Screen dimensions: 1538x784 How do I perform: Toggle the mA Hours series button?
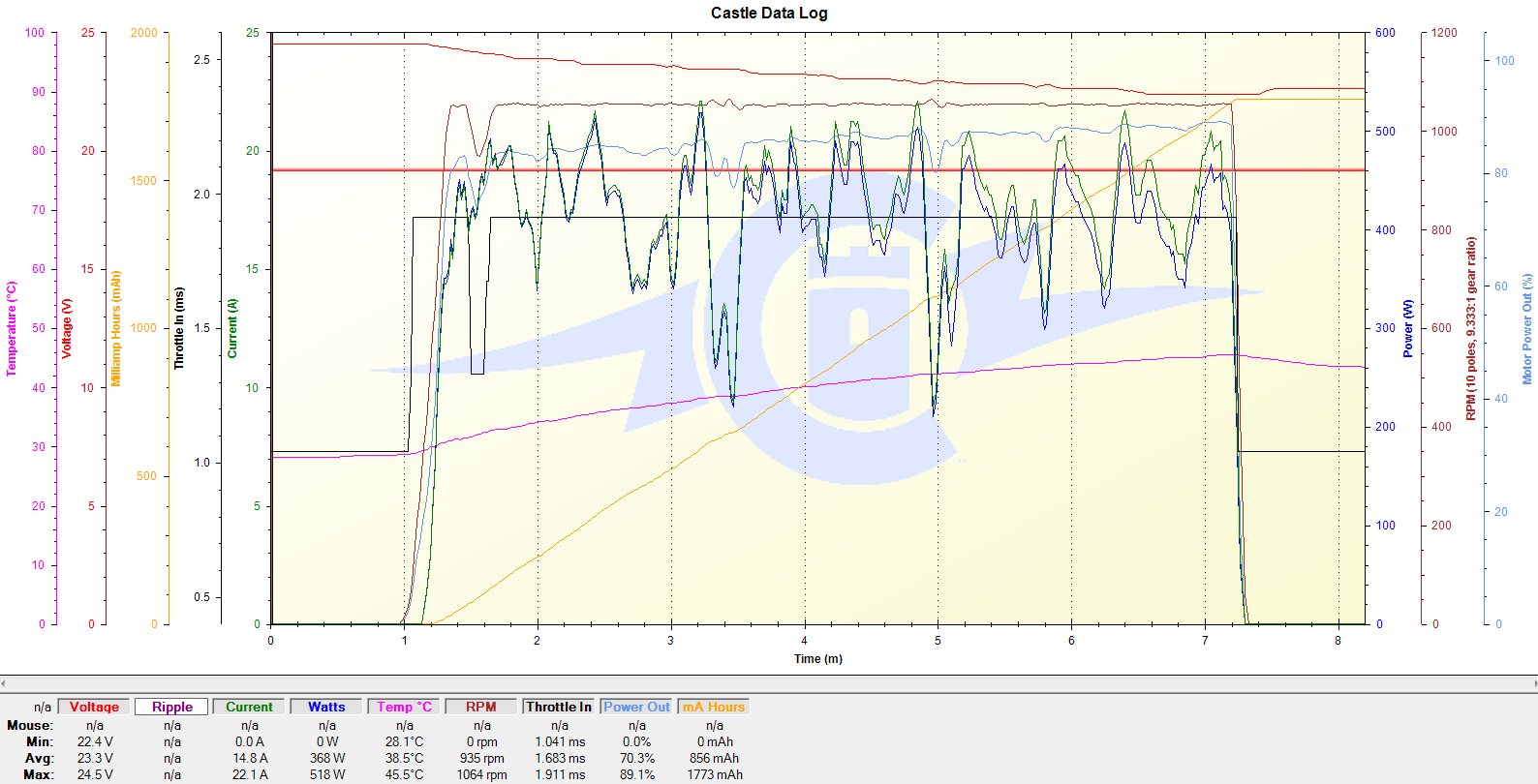tap(714, 707)
